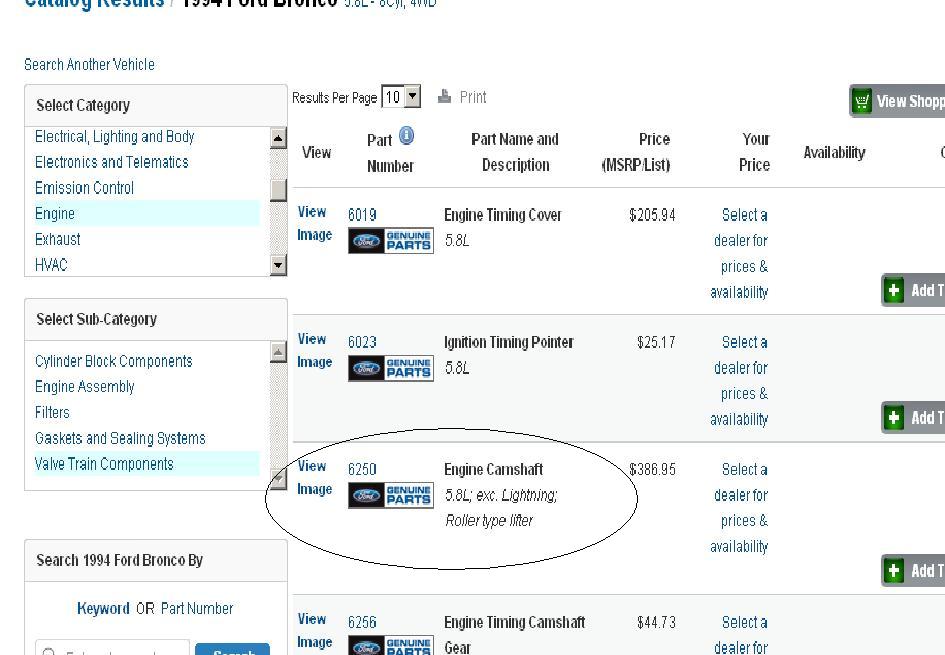Select a dealer for part 6256 price
Screen dimensions: 945x655
(x=739, y=635)
